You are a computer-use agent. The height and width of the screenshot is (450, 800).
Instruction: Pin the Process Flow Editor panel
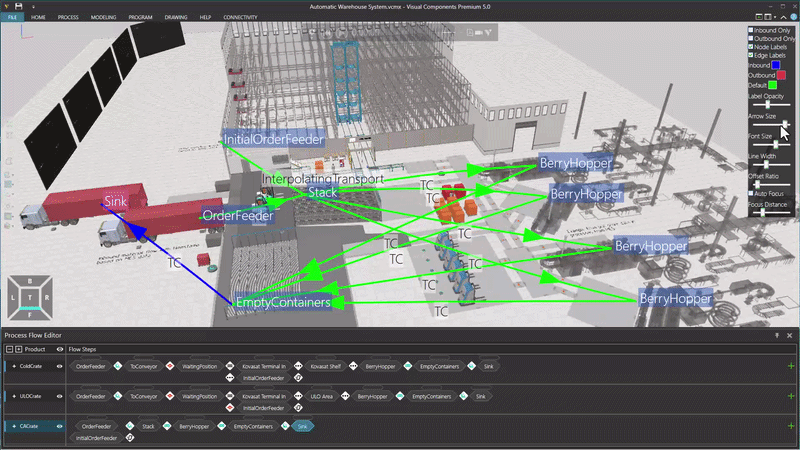(777, 335)
